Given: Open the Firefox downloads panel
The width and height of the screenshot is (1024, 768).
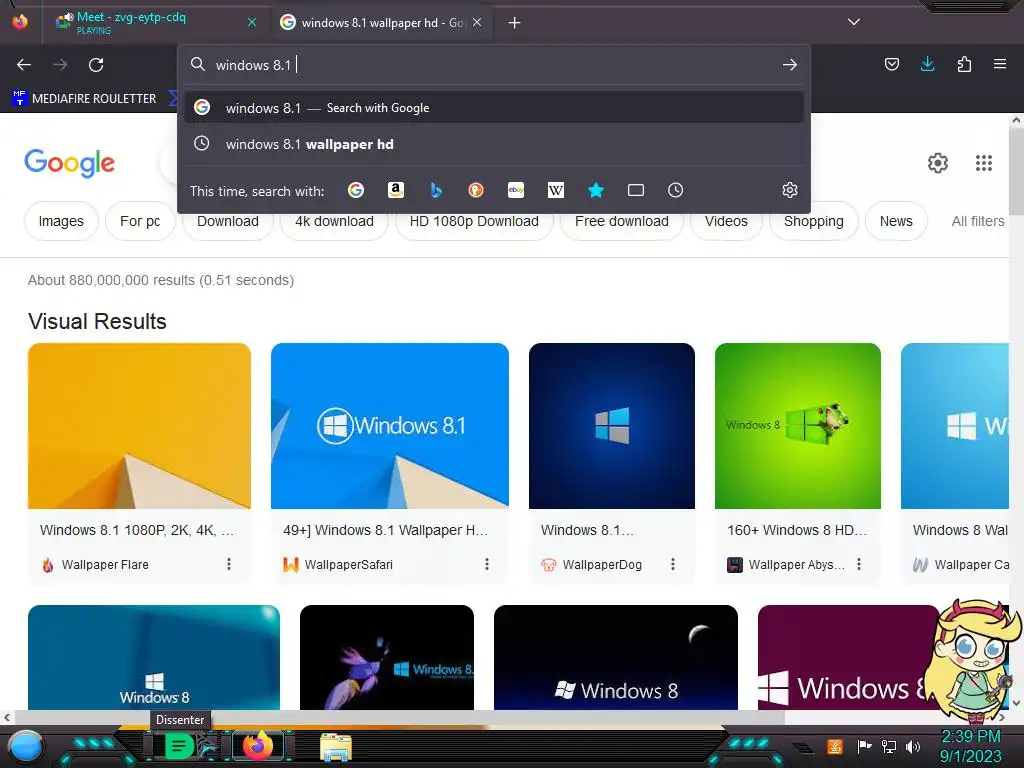Looking at the screenshot, I should click(927, 64).
